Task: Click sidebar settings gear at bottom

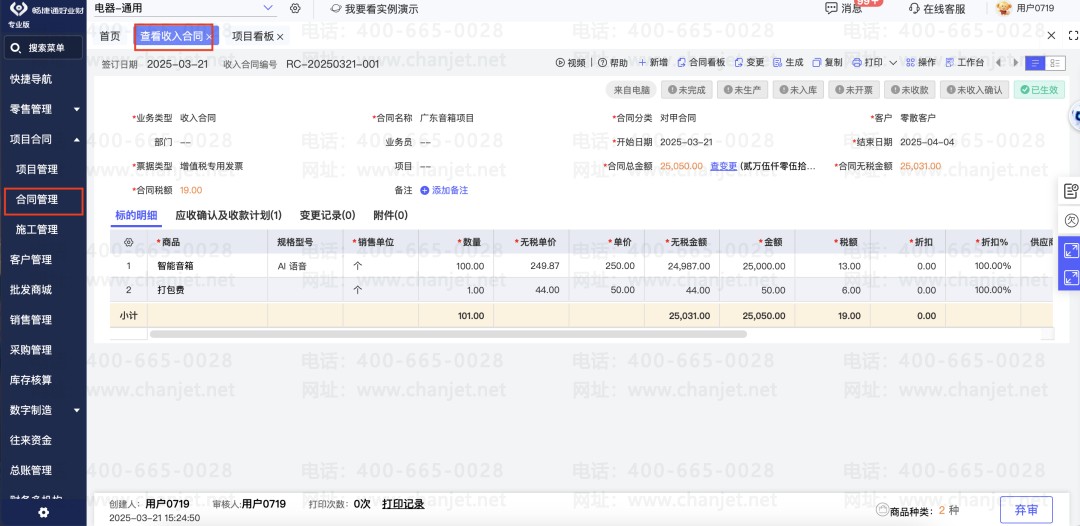Action: coord(43,512)
